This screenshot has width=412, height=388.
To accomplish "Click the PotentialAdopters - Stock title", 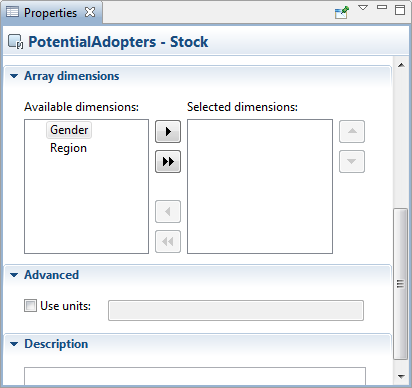I will 118,42.
